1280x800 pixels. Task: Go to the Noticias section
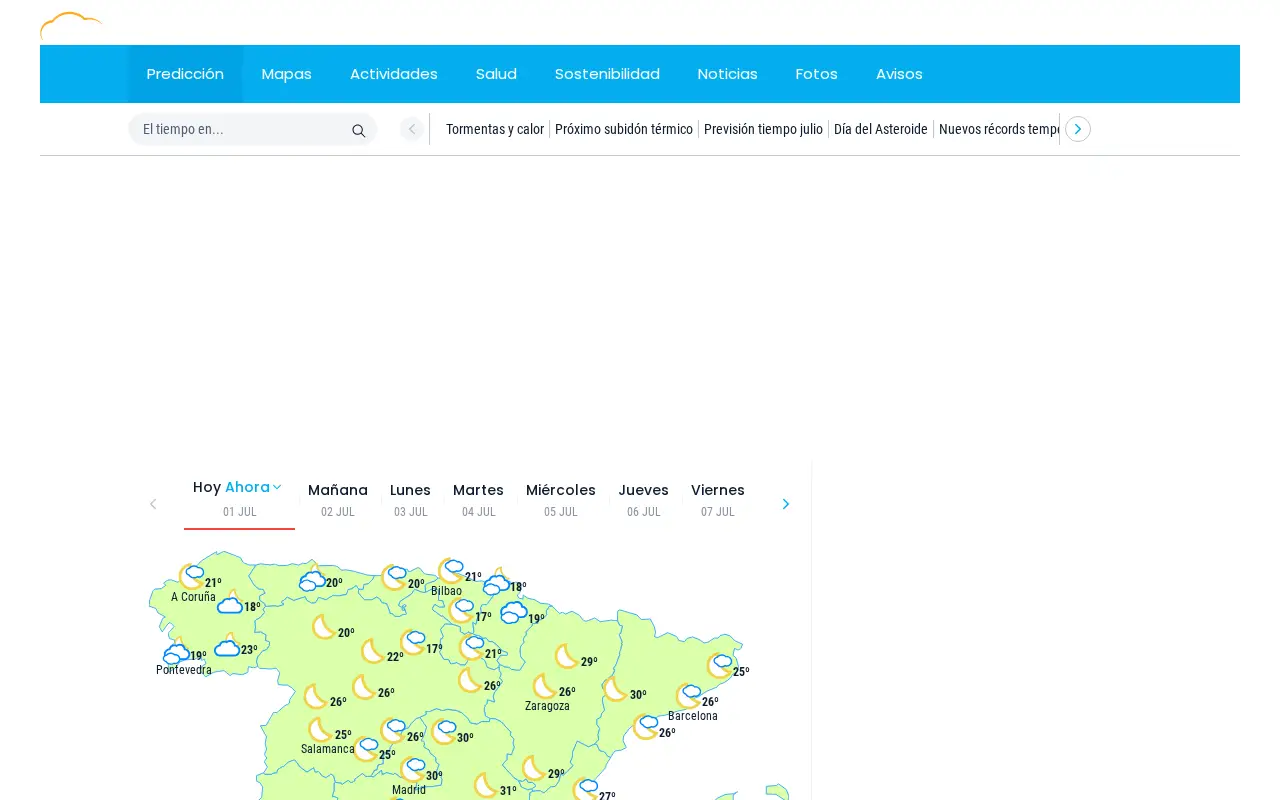coord(728,74)
